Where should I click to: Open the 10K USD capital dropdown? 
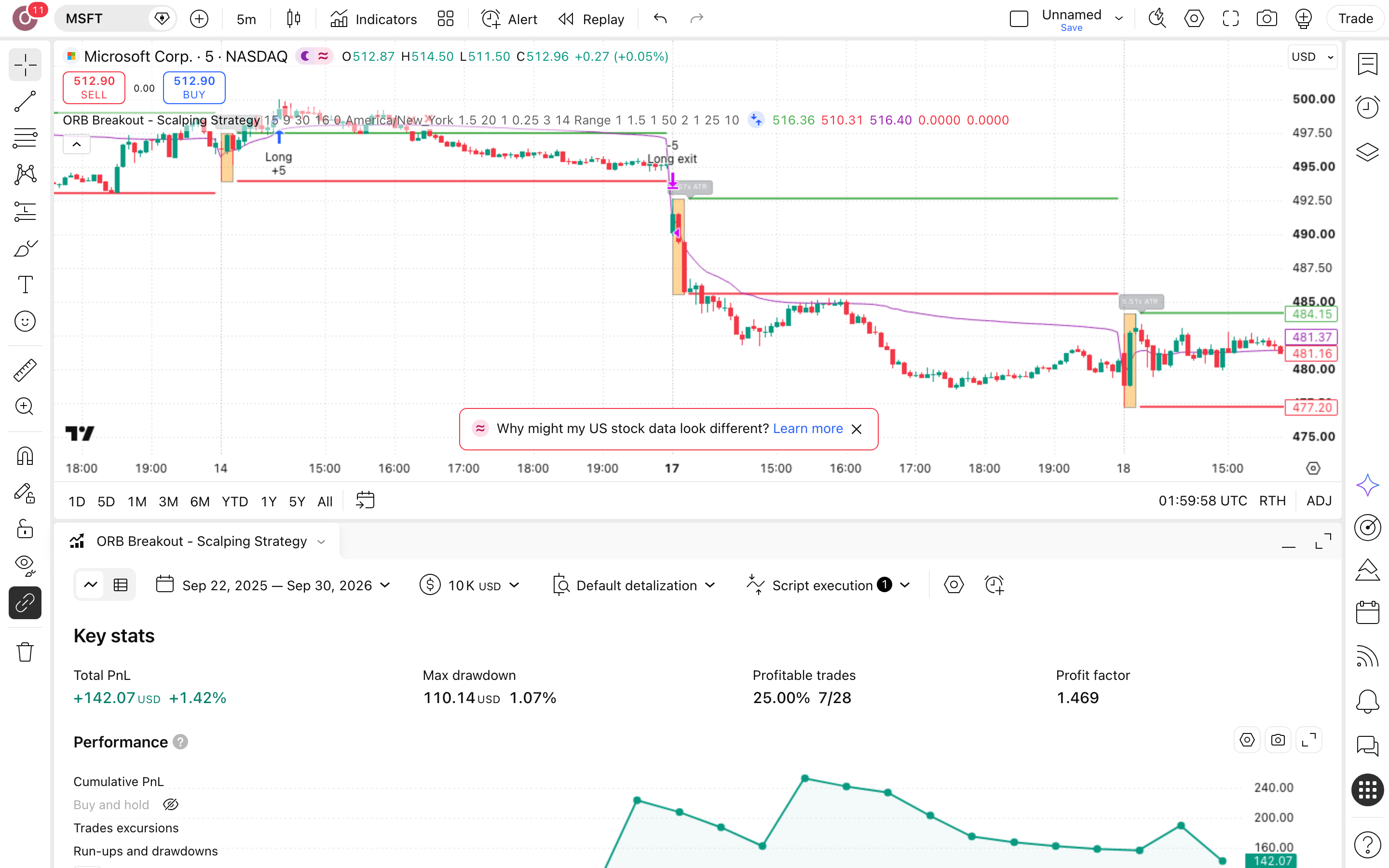(x=469, y=585)
